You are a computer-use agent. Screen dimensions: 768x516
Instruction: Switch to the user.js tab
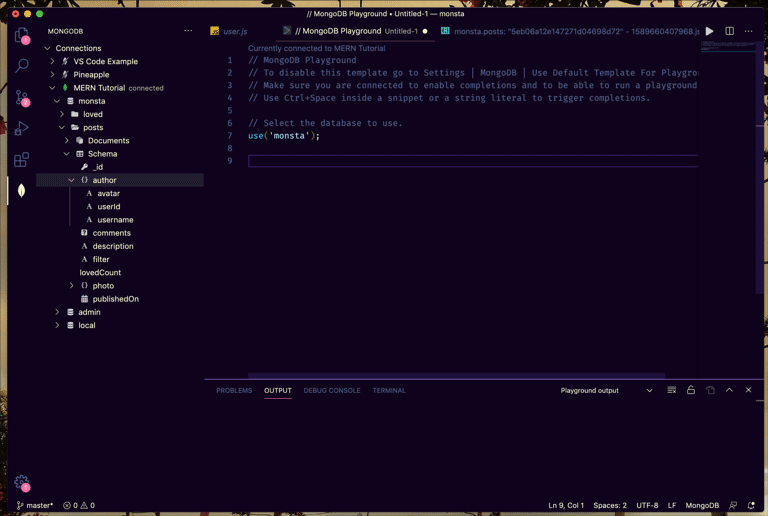pyautogui.click(x=229, y=31)
